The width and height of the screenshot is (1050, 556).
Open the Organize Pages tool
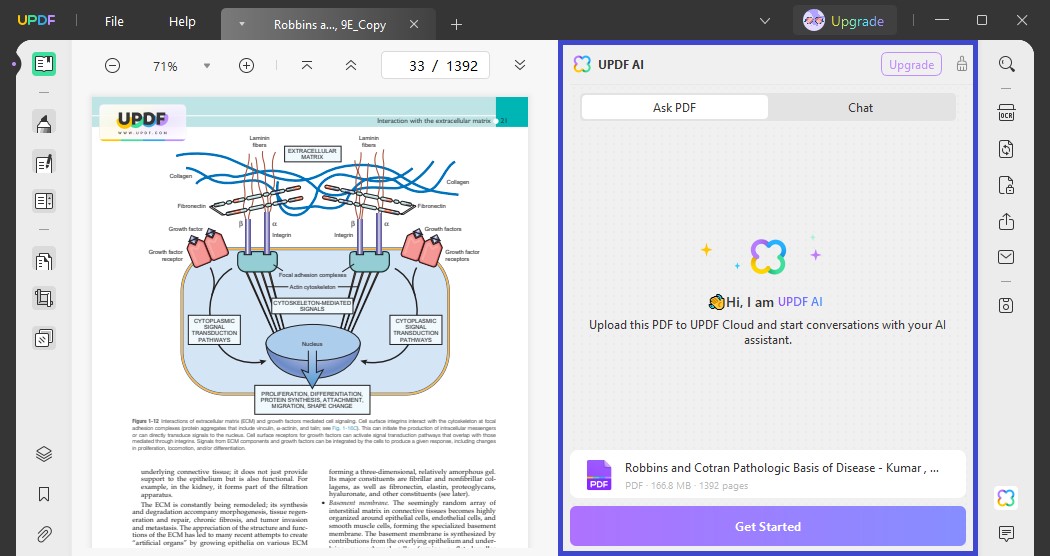(x=44, y=262)
